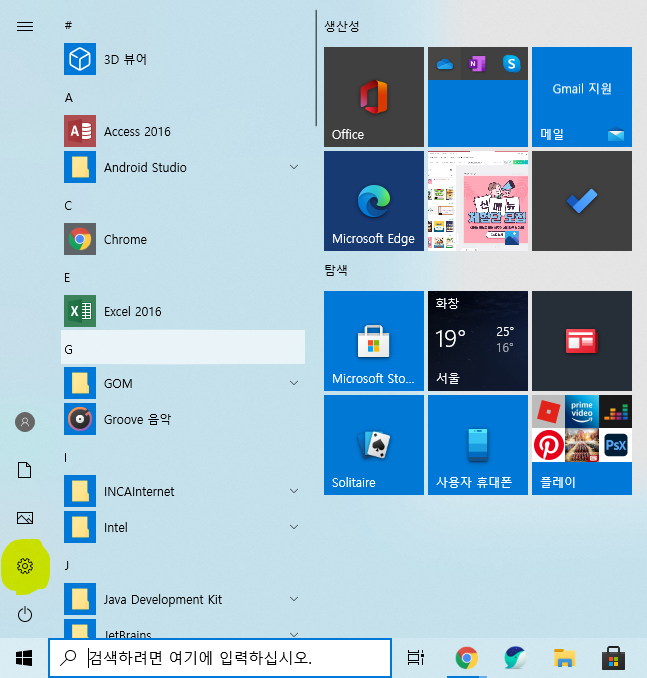Open the 플레이 tile label
This screenshot has height=678, width=647.
tap(558, 482)
